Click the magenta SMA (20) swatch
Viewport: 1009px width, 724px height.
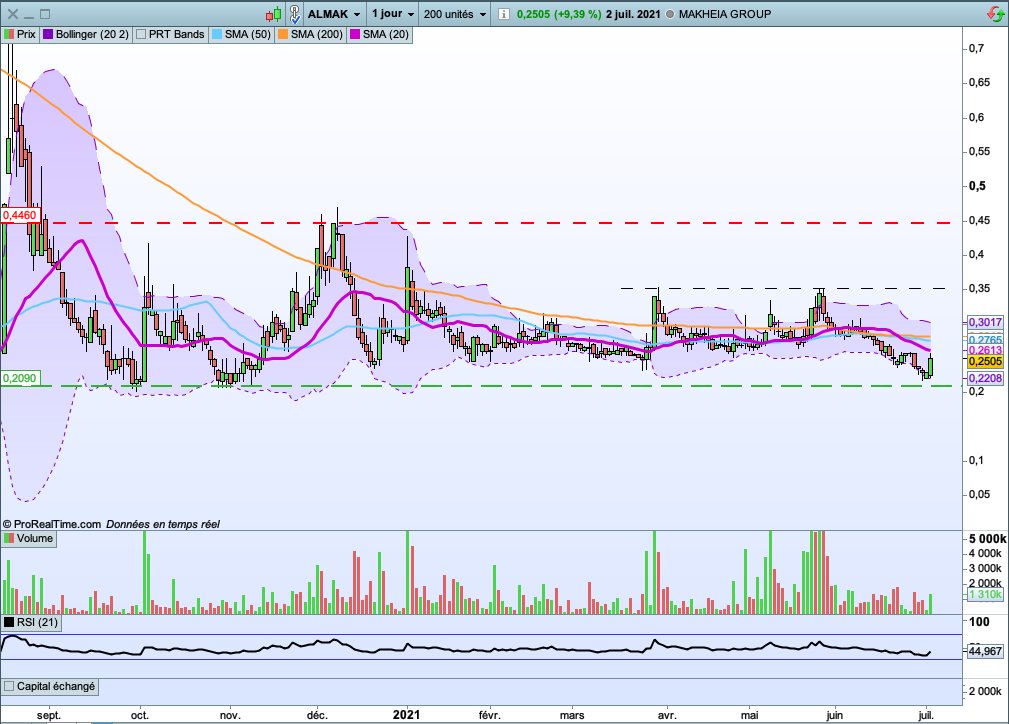(x=355, y=34)
